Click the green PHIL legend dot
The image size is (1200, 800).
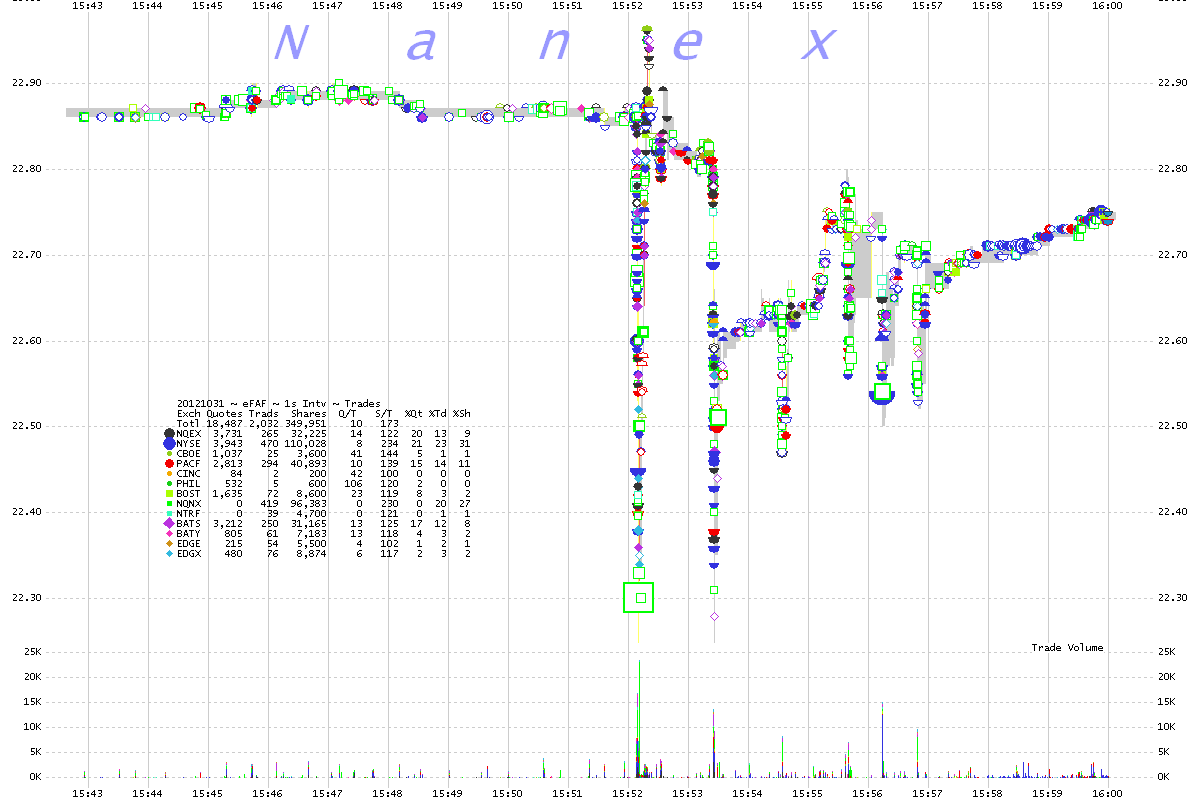(169, 483)
